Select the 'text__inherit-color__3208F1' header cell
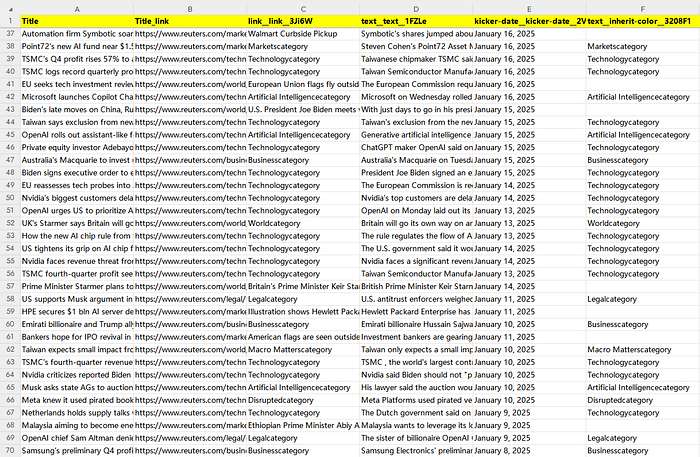 pos(643,21)
